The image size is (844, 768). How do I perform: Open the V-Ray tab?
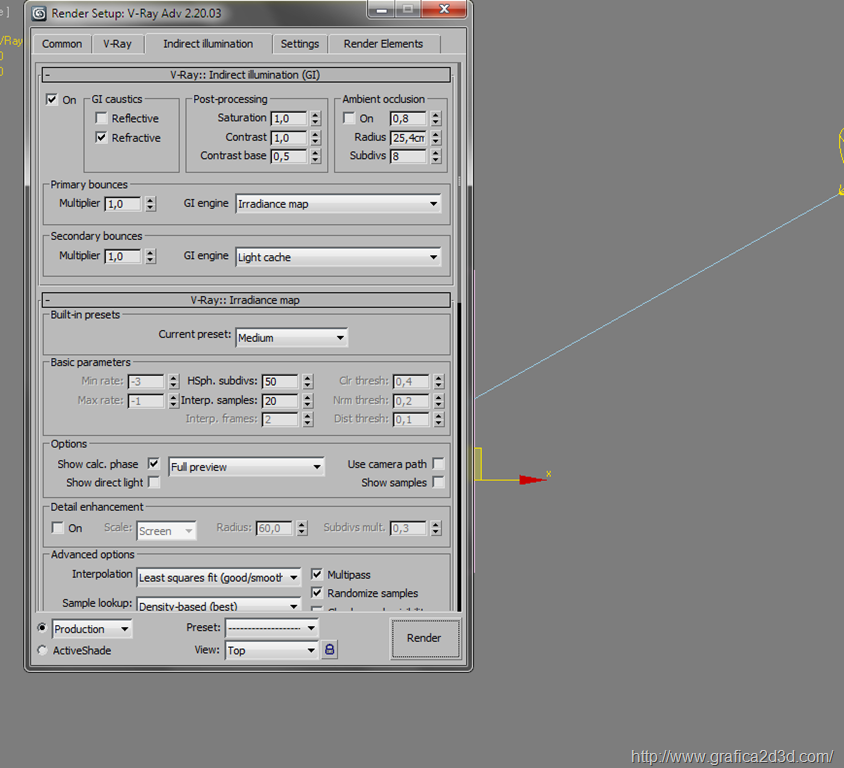117,44
